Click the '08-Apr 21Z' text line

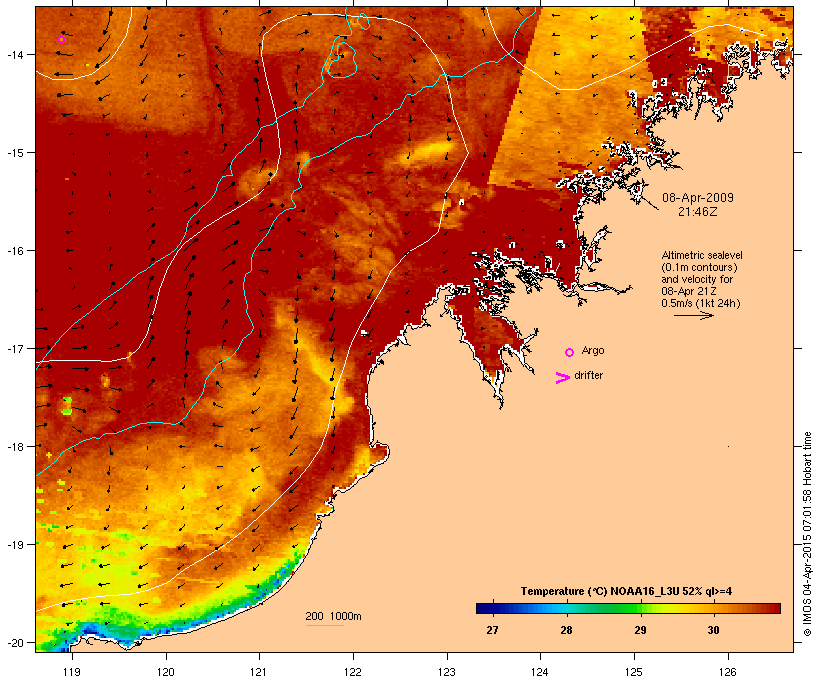tap(689, 291)
